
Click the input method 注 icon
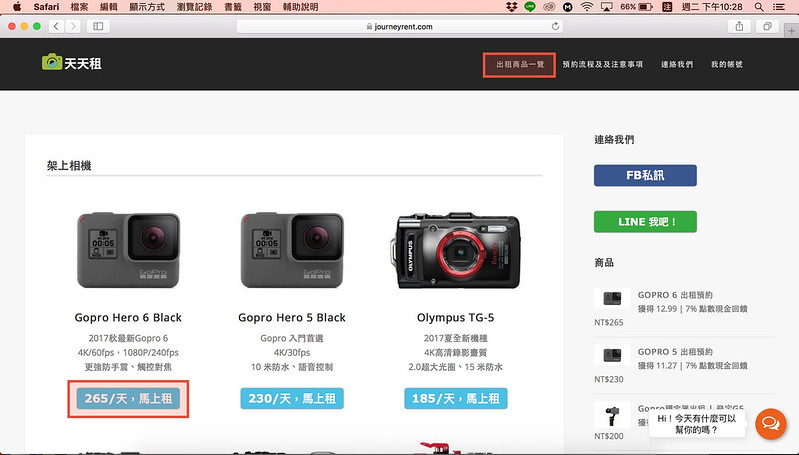coord(667,7)
